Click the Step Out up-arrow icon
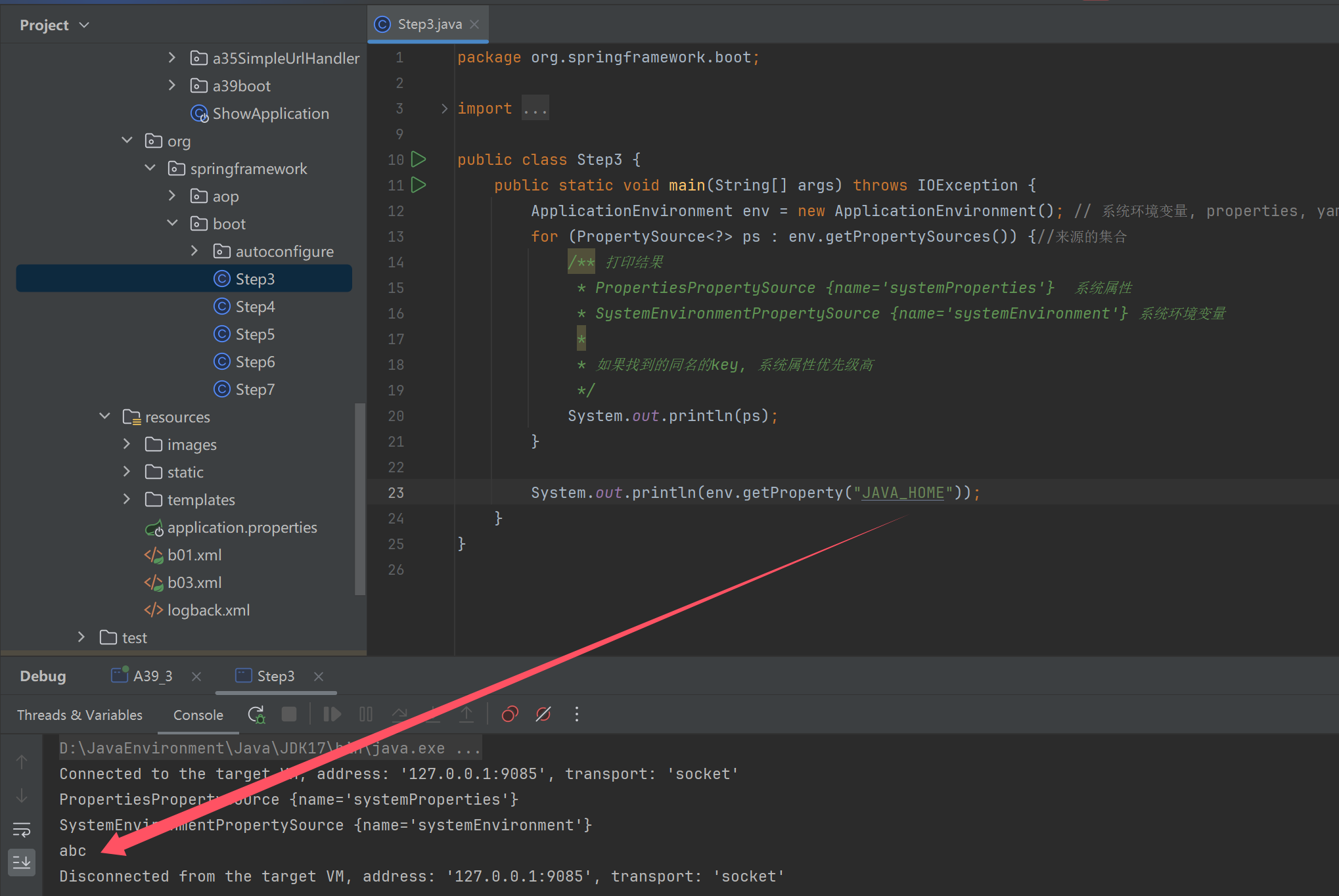 (x=466, y=714)
